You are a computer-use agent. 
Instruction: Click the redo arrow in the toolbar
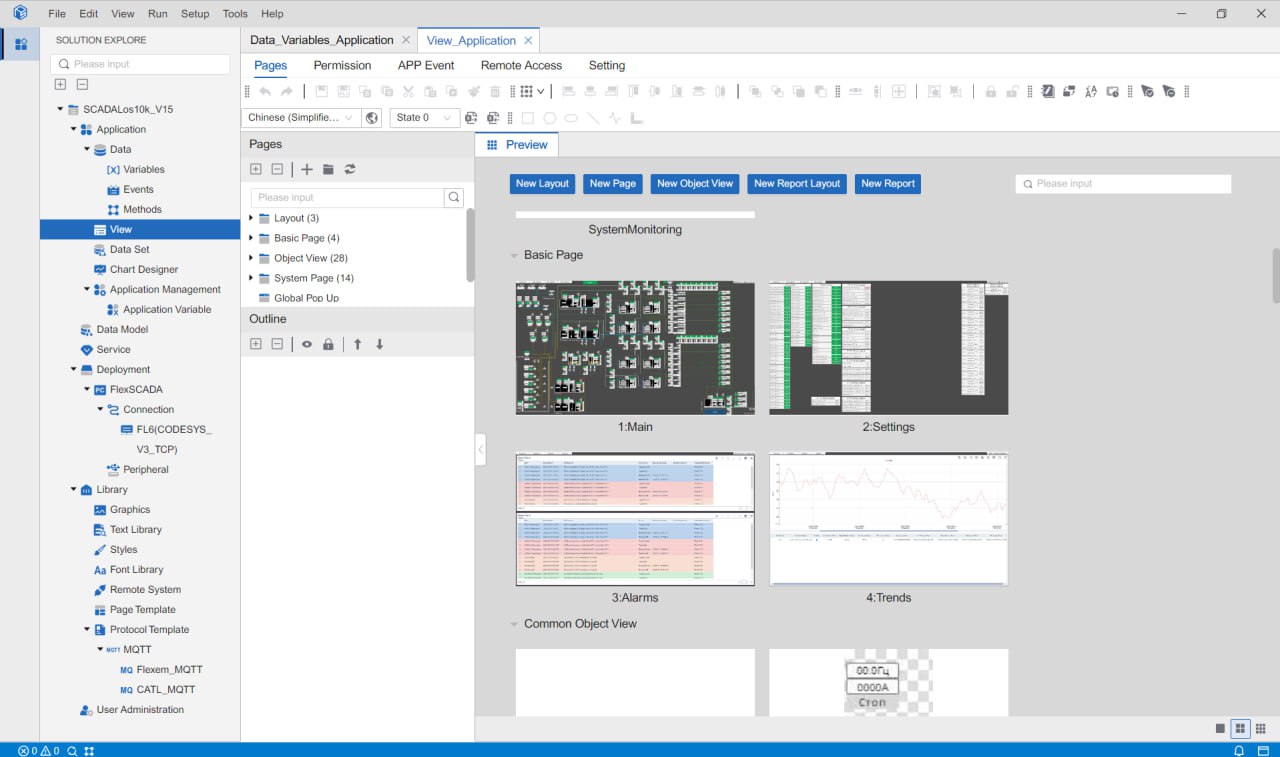coord(287,91)
